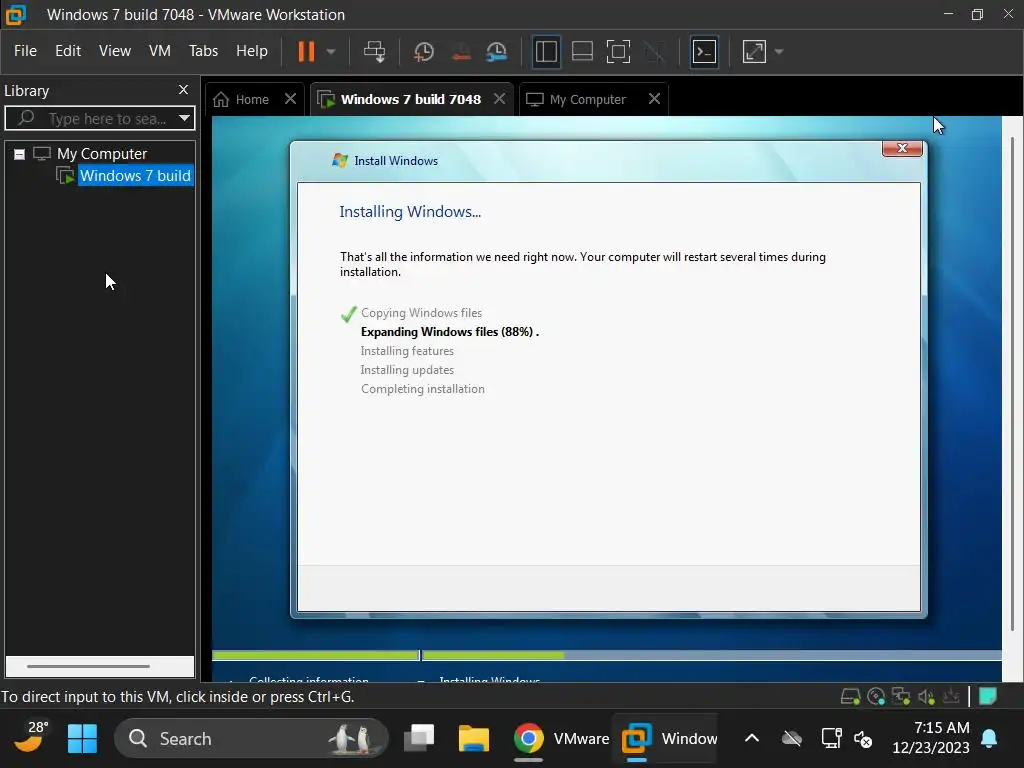Take a snapshot of the VM

click(x=424, y=52)
